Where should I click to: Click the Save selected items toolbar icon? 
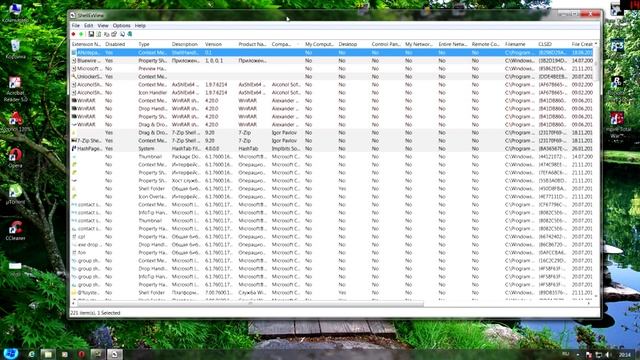[91, 34]
